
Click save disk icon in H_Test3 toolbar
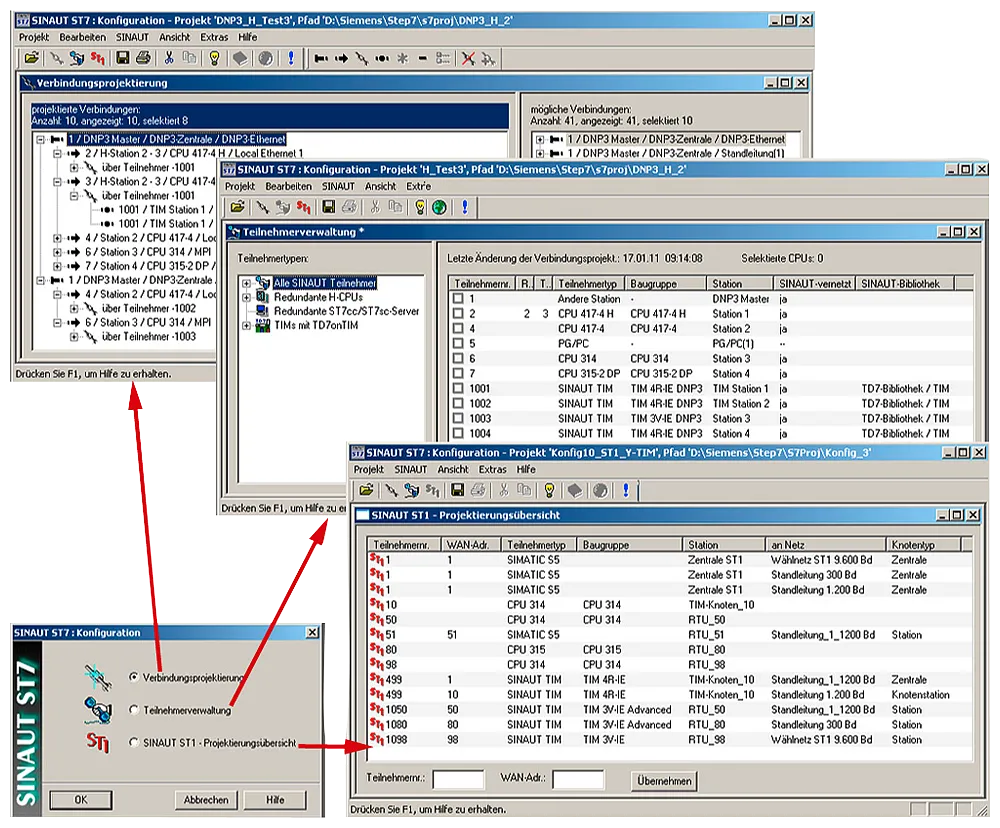coord(328,207)
